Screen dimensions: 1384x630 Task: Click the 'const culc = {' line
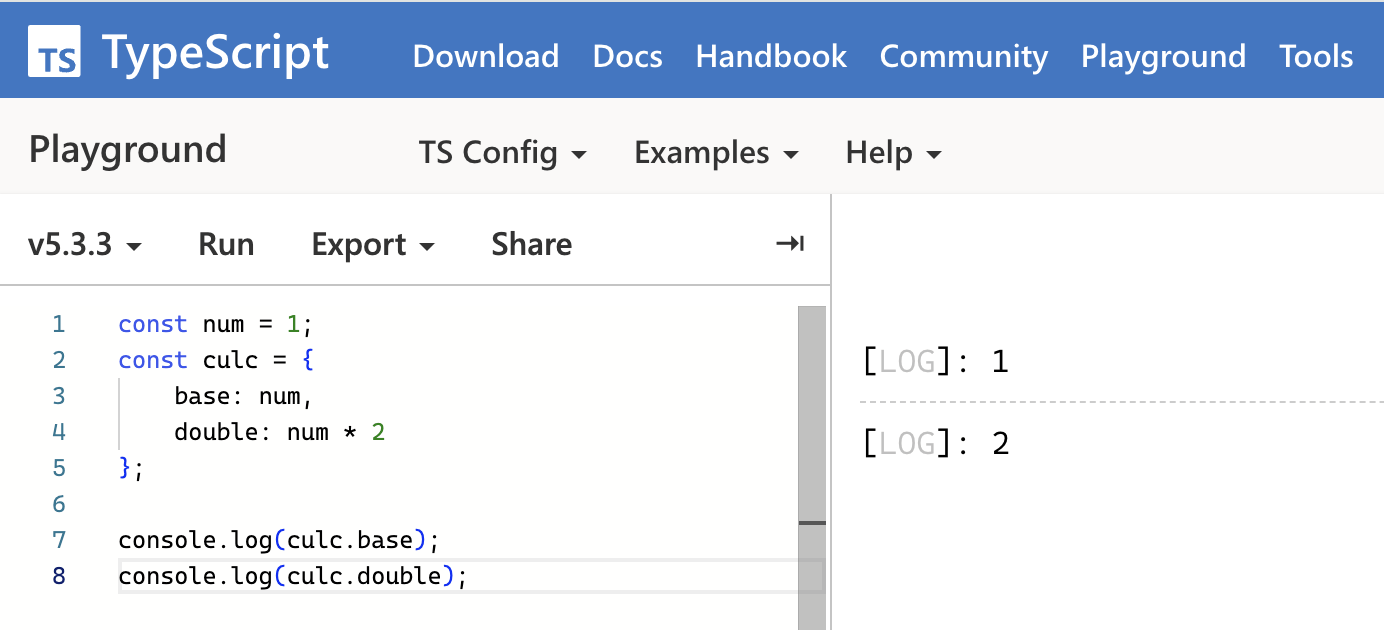click(216, 360)
